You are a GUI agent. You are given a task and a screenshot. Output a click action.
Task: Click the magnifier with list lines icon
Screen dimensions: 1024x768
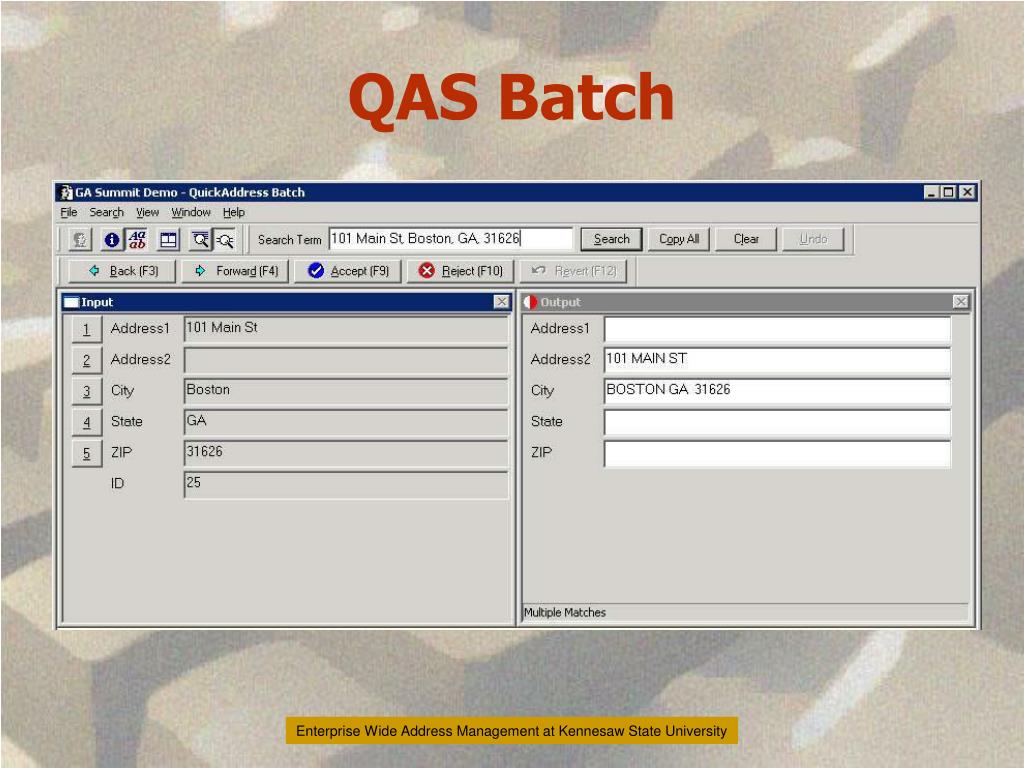(x=225, y=240)
